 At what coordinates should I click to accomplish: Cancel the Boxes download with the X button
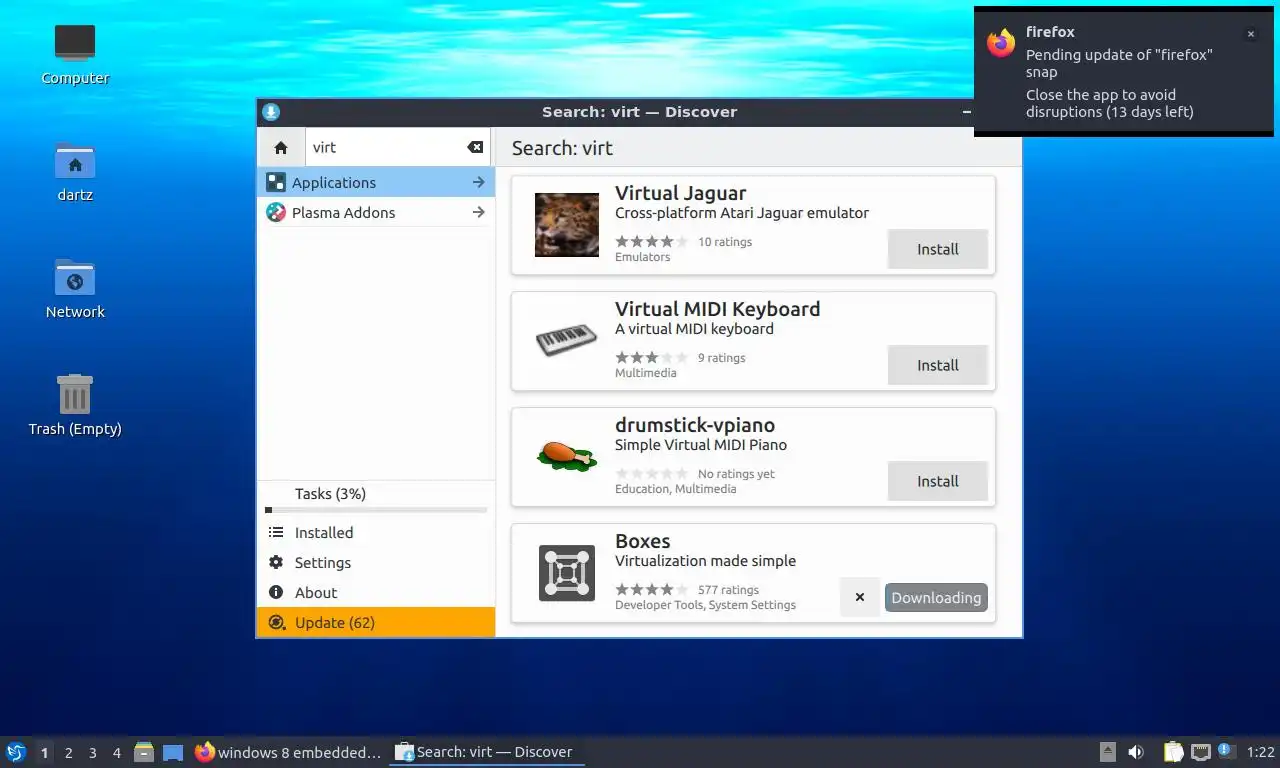(860, 598)
